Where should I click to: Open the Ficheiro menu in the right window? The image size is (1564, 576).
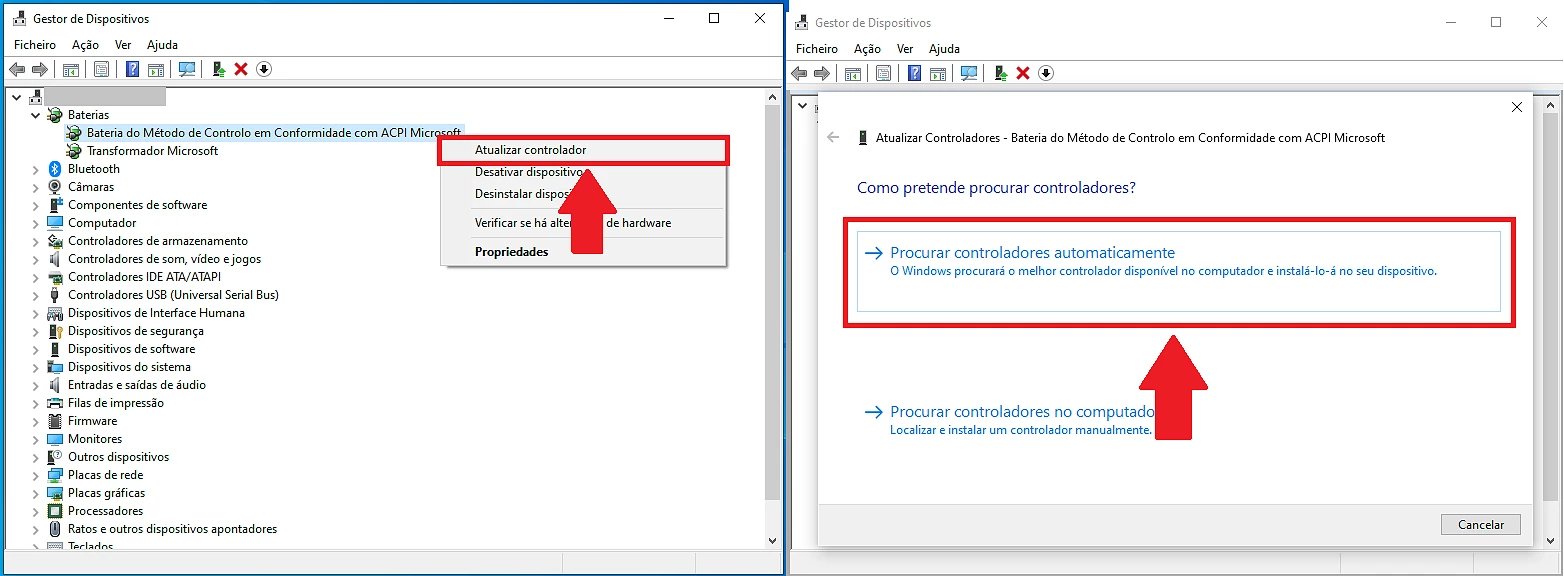[x=817, y=49]
